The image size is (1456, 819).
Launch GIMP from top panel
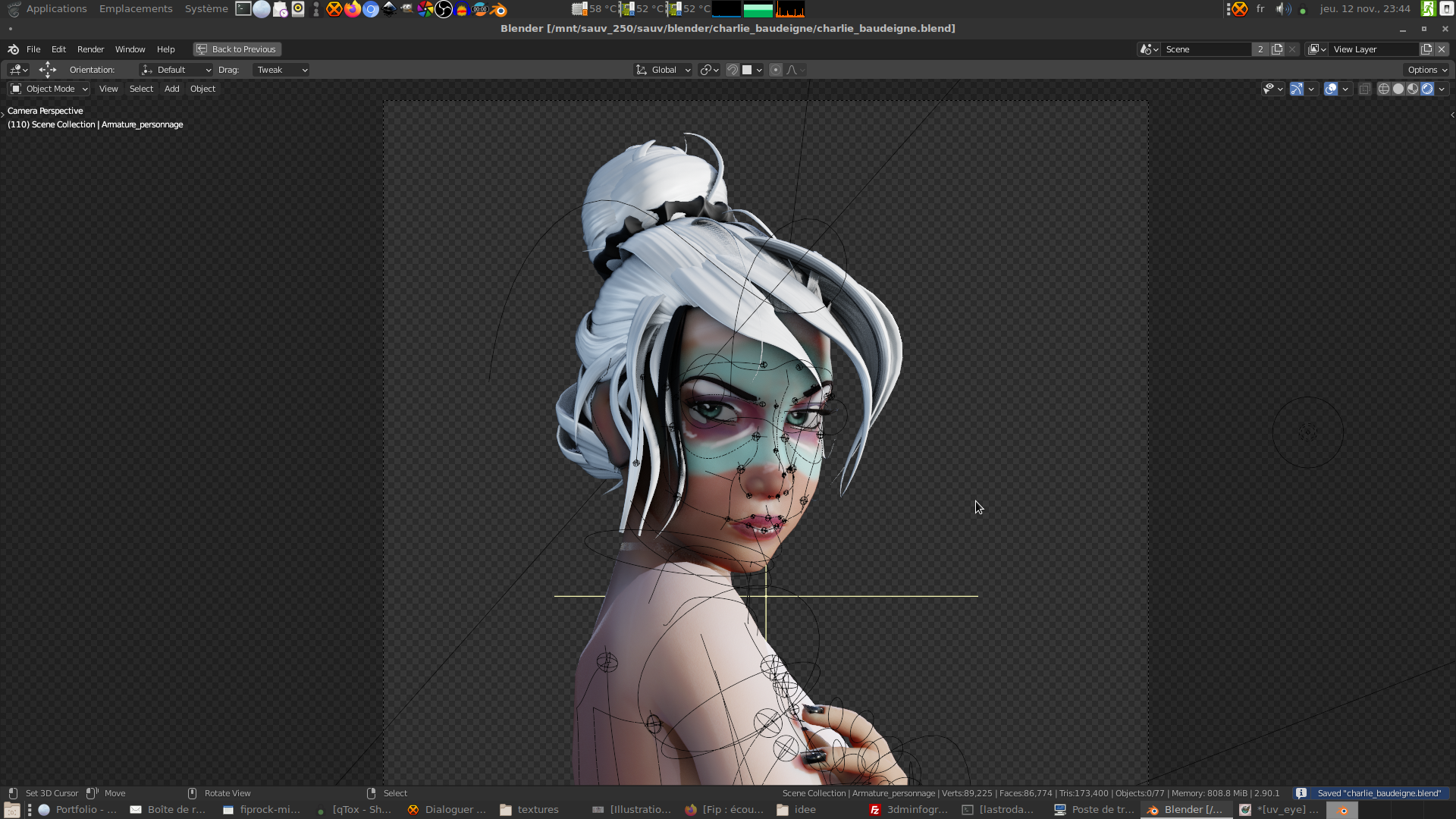pos(407,9)
